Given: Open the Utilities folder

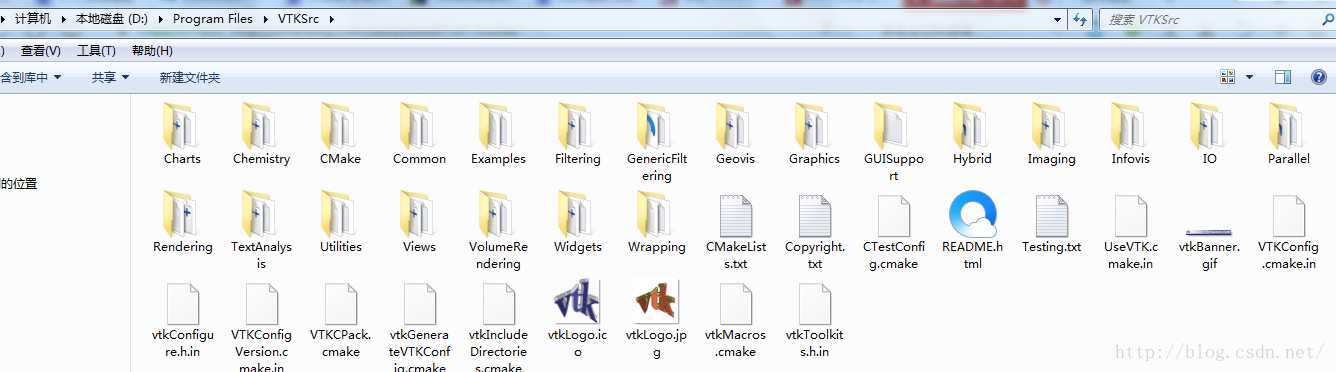Looking at the screenshot, I should pyautogui.click(x=340, y=222).
